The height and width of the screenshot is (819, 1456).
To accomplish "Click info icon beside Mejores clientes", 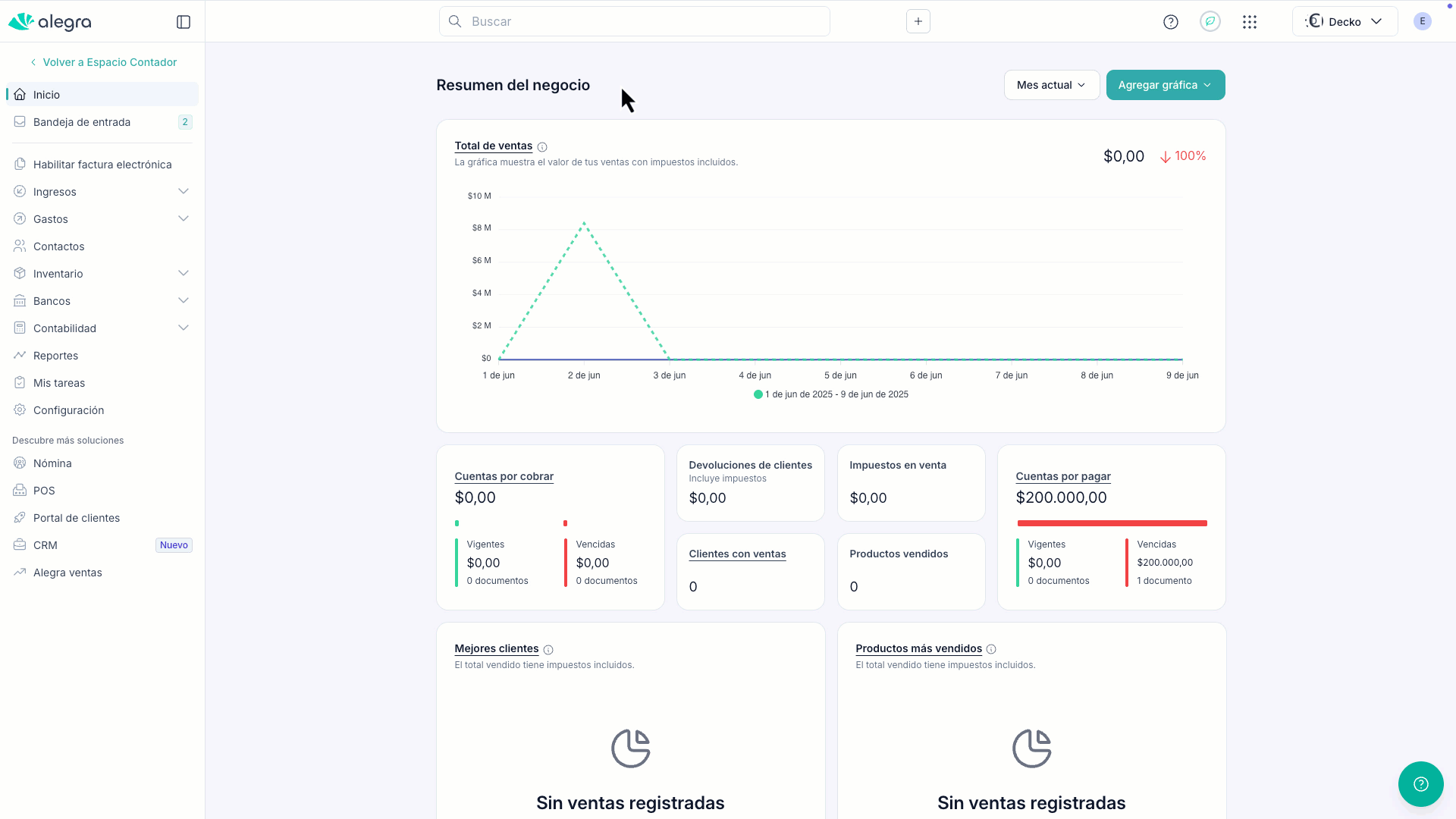I will (548, 650).
